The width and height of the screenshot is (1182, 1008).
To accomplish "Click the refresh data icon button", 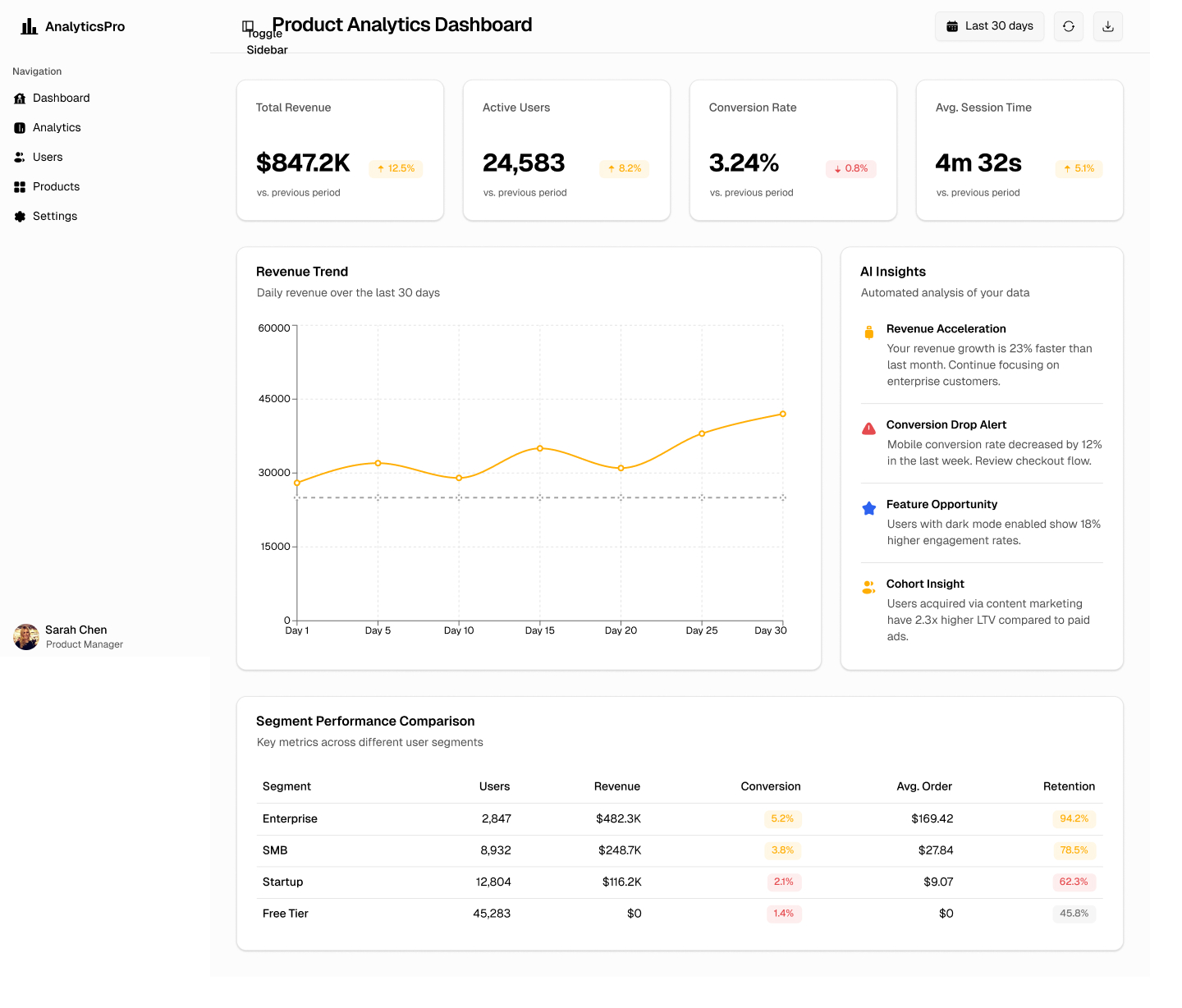I will 1068,26.
